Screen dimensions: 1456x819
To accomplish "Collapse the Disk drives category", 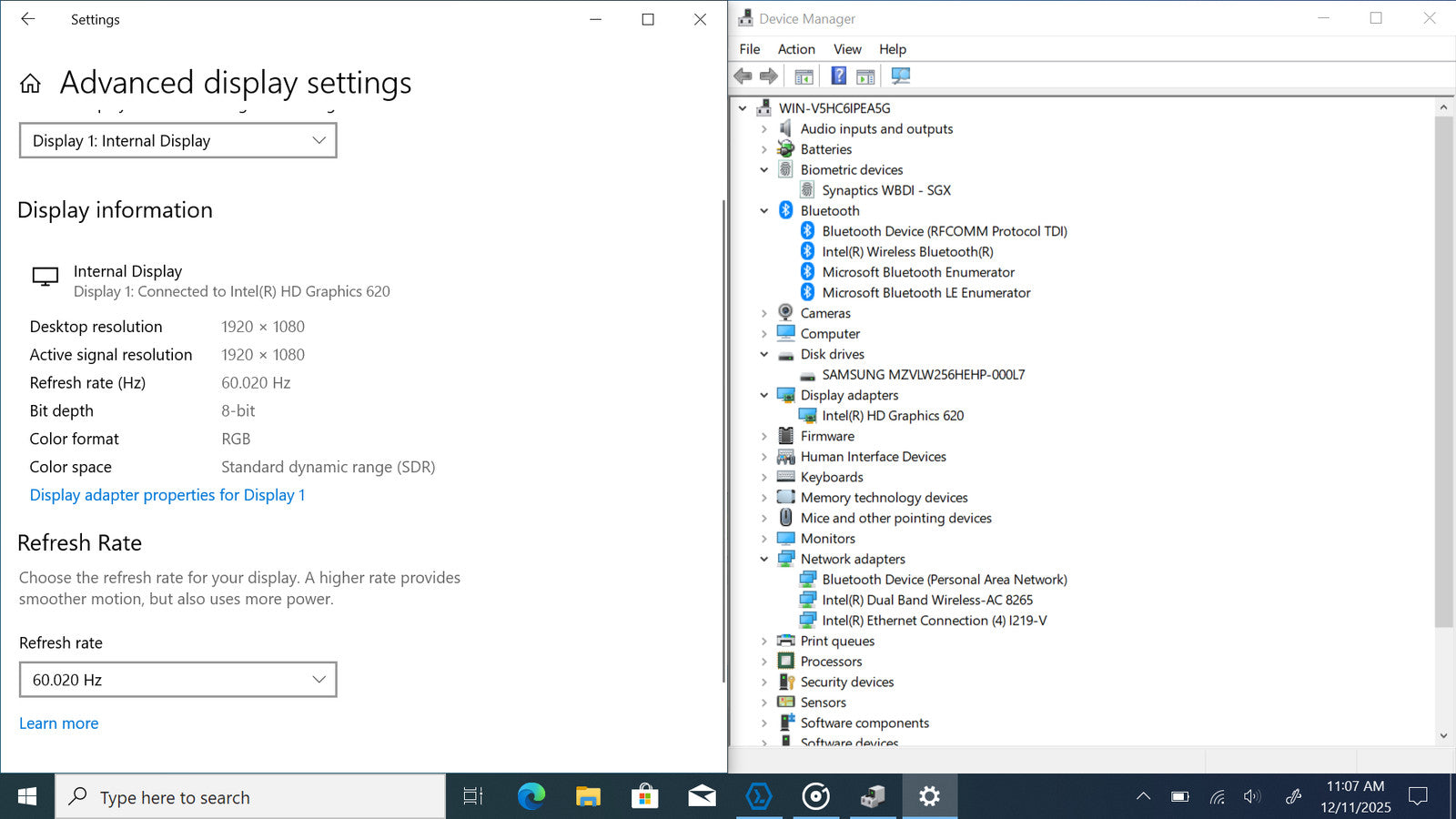I will pyautogui.click(x=764, y=354).
